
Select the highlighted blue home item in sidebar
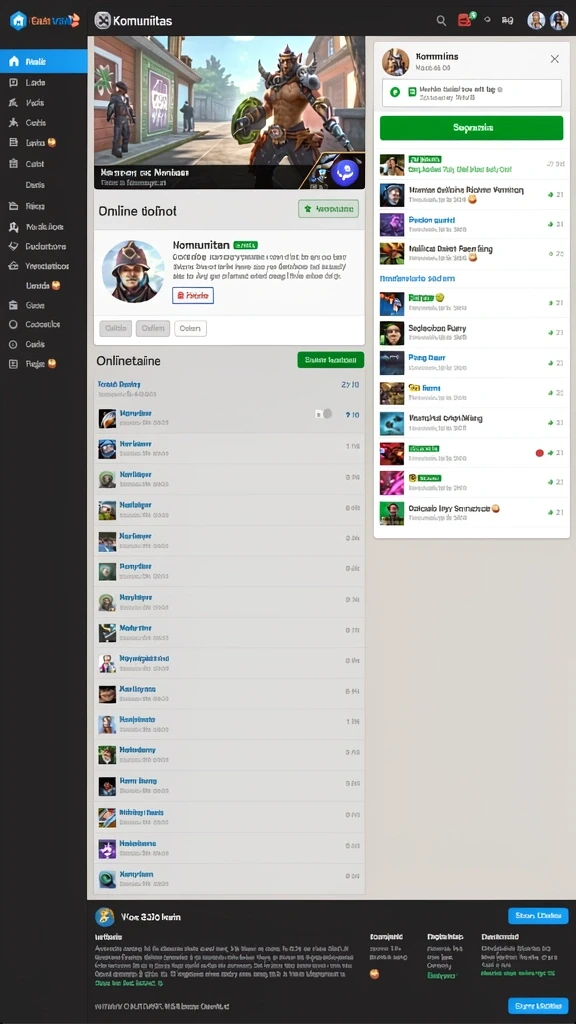pos(44,61)
